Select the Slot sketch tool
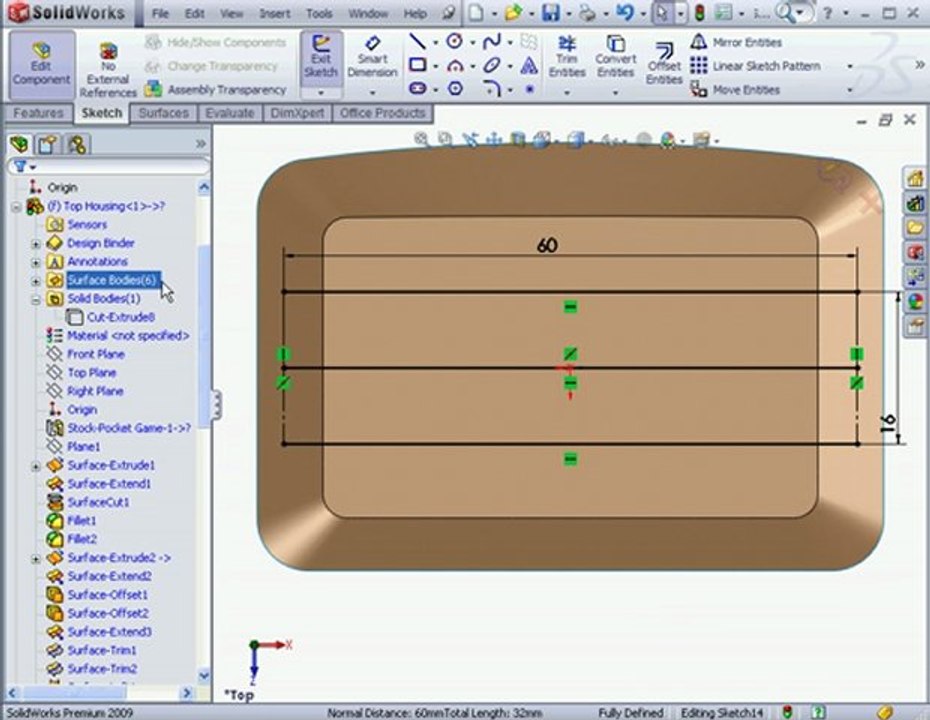Screen dimensions: 930x720 point(418,89)
